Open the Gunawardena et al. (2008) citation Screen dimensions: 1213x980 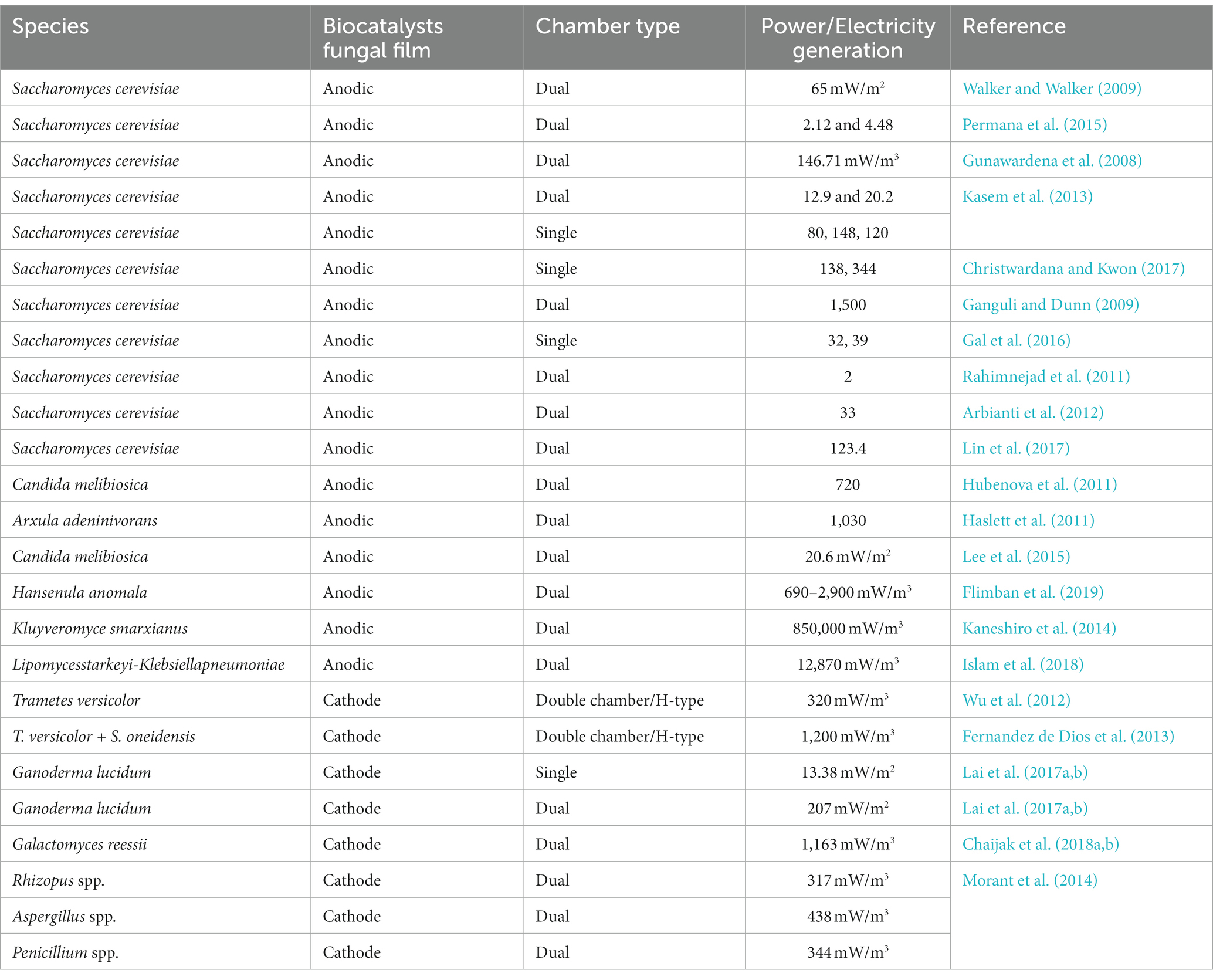(x=1052, y=161)
